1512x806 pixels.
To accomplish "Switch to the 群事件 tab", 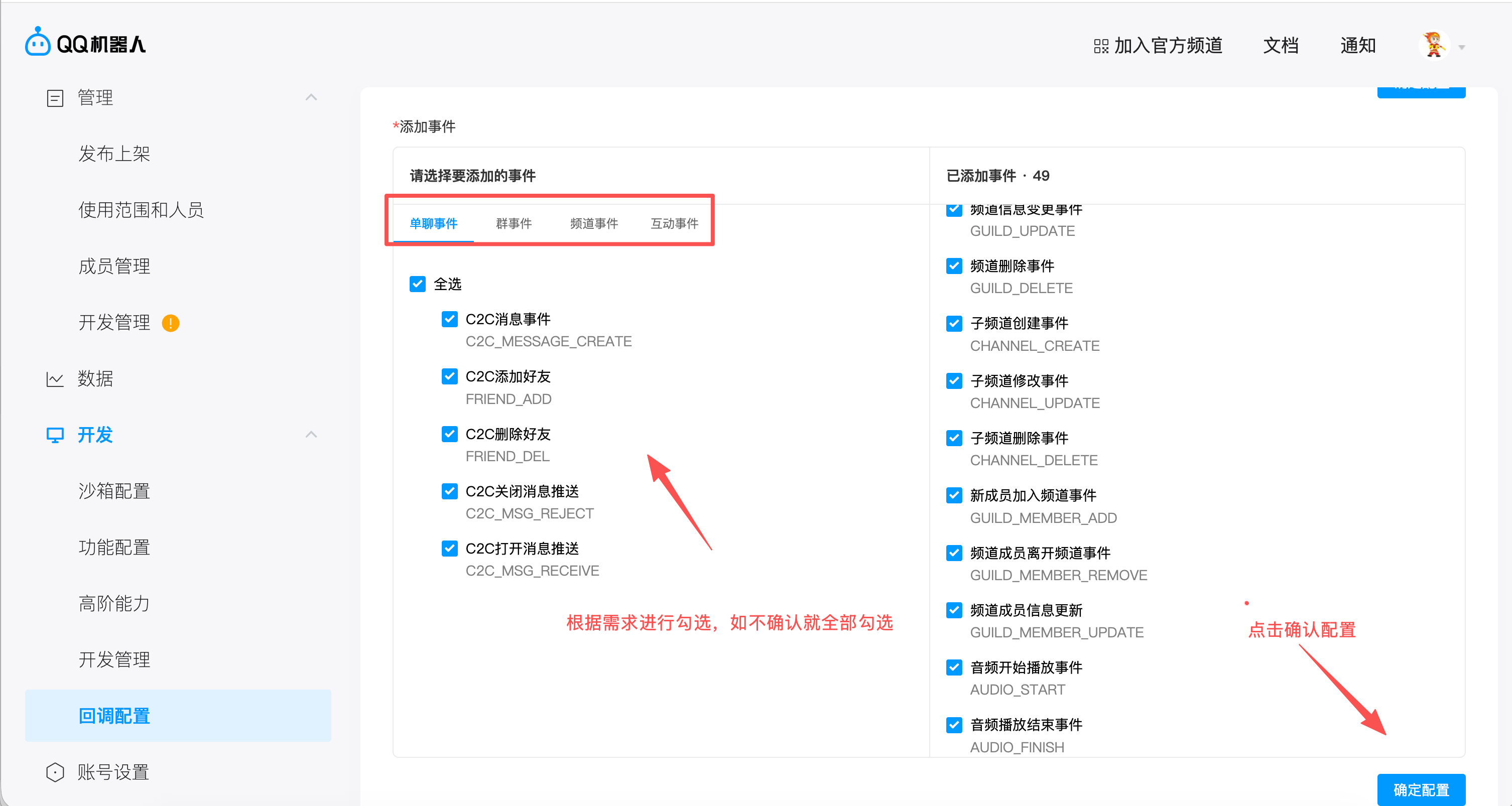I will (x=513, y=223).
